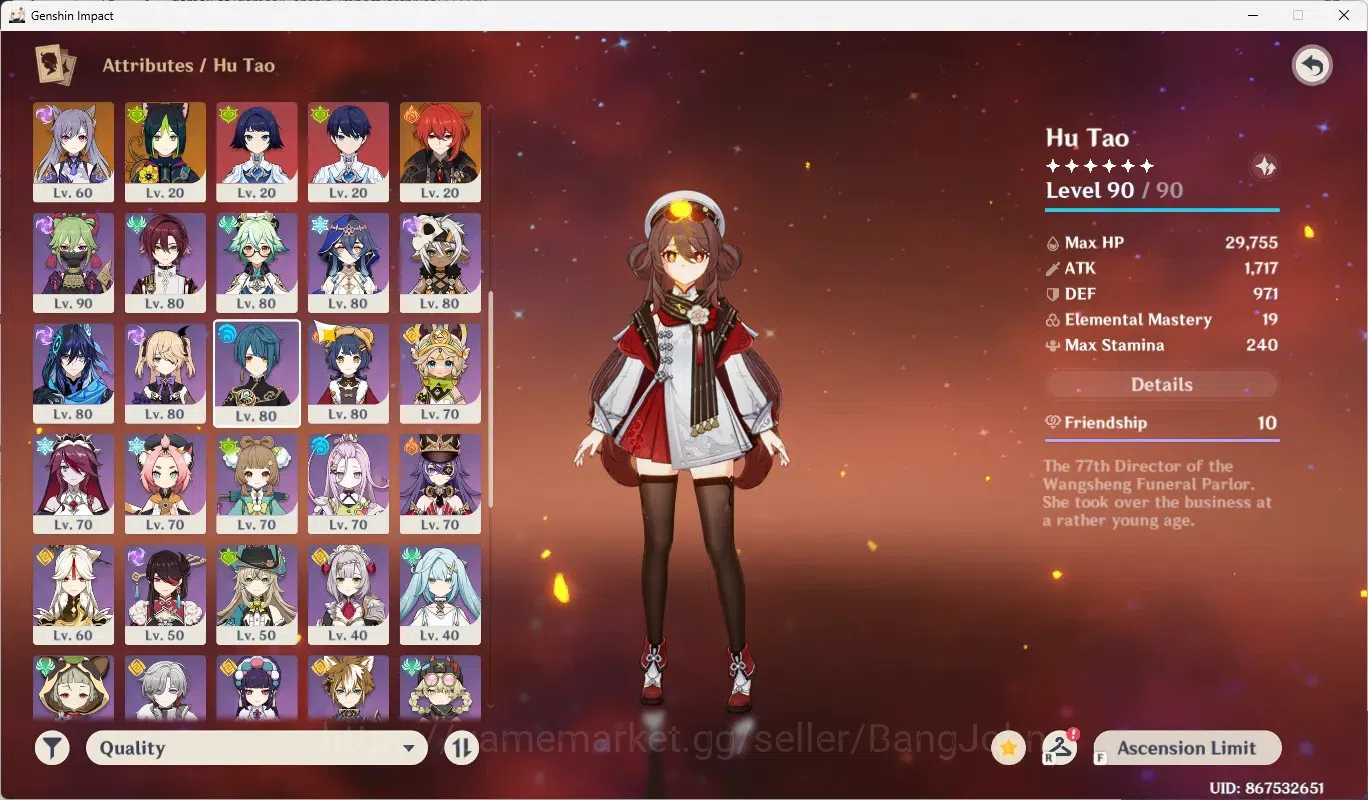
Task: Select highlighted Xingqiu card
Action: 257,374
